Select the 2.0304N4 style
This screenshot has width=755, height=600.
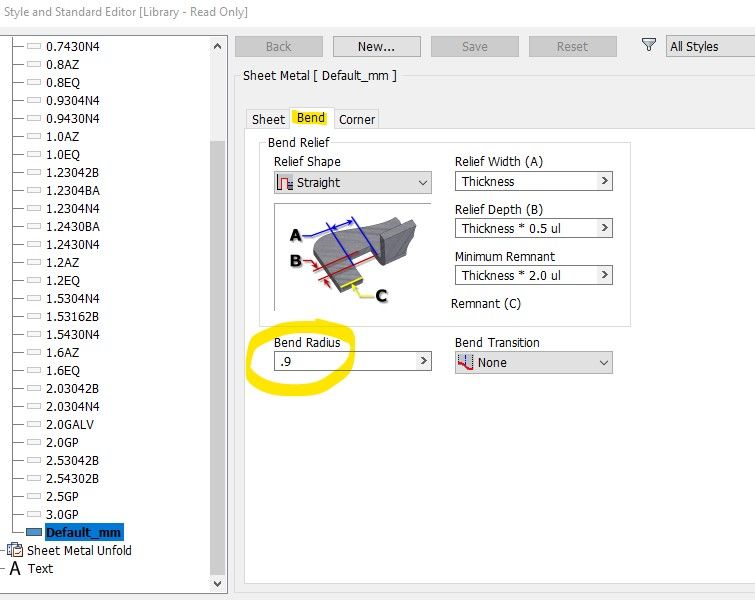pyautogui.click(x=73, y=406)
